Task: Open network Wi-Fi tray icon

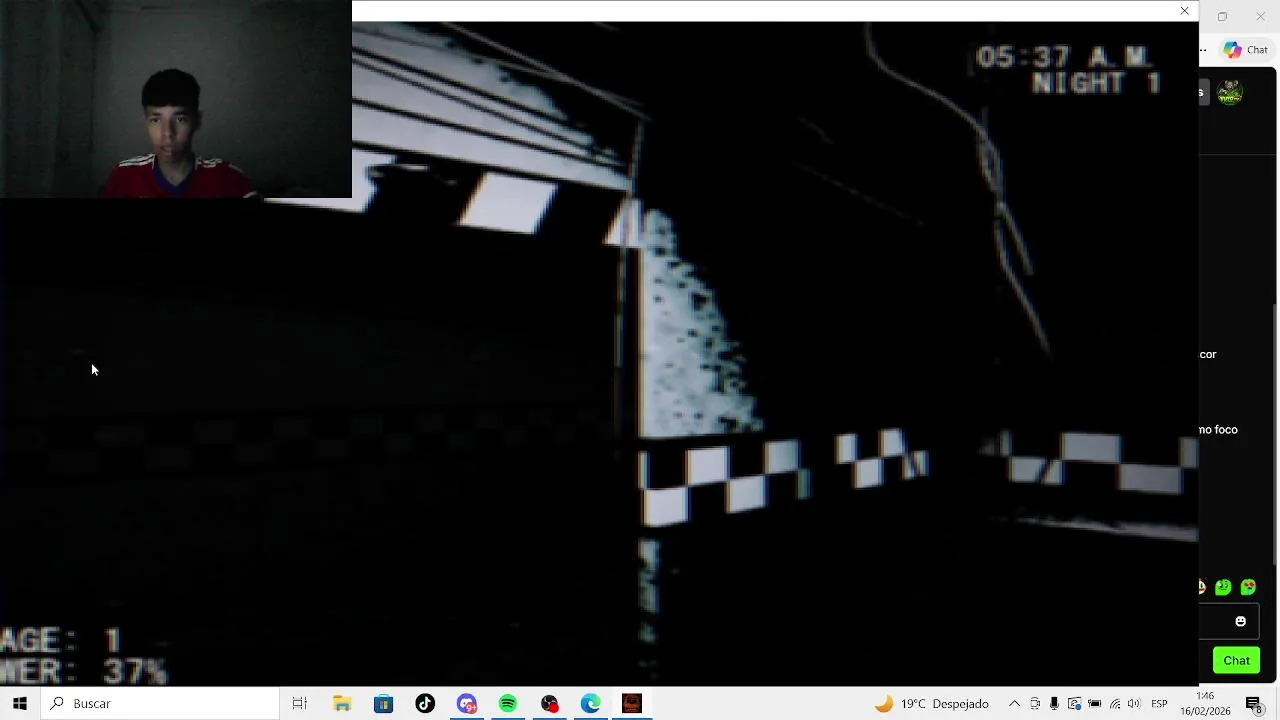Action: [x=1114, y=703]
